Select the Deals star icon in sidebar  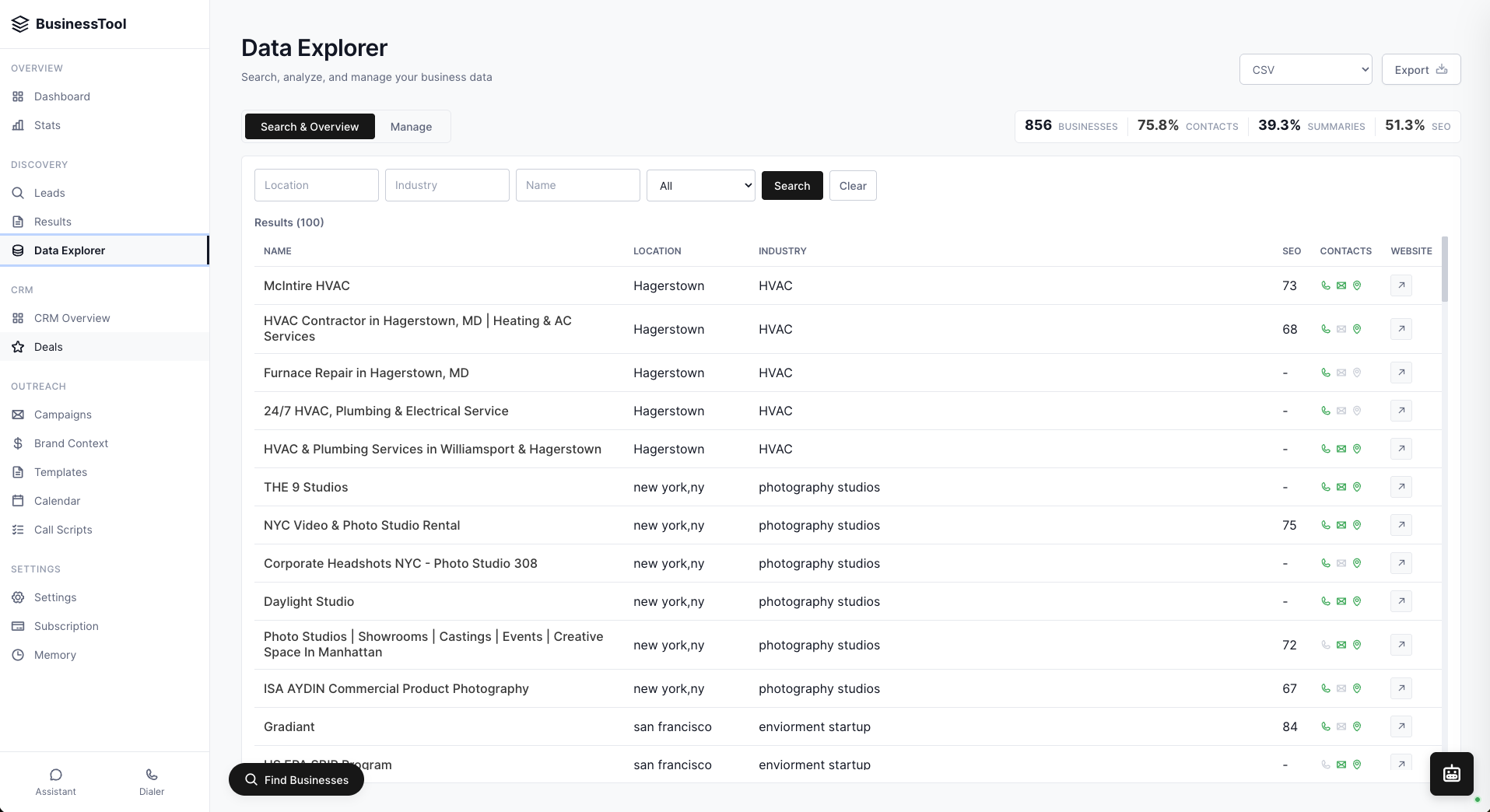point(17,346)
